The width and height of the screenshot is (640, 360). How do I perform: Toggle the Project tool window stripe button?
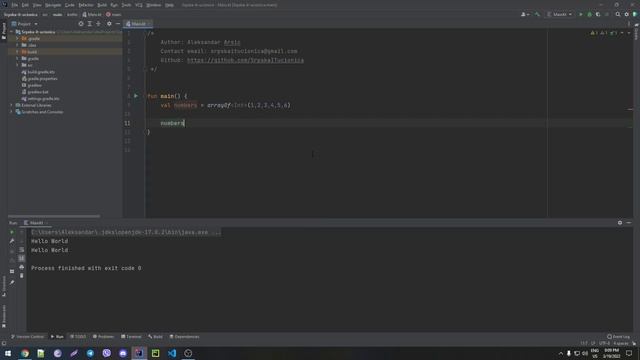tap(4, 31)
